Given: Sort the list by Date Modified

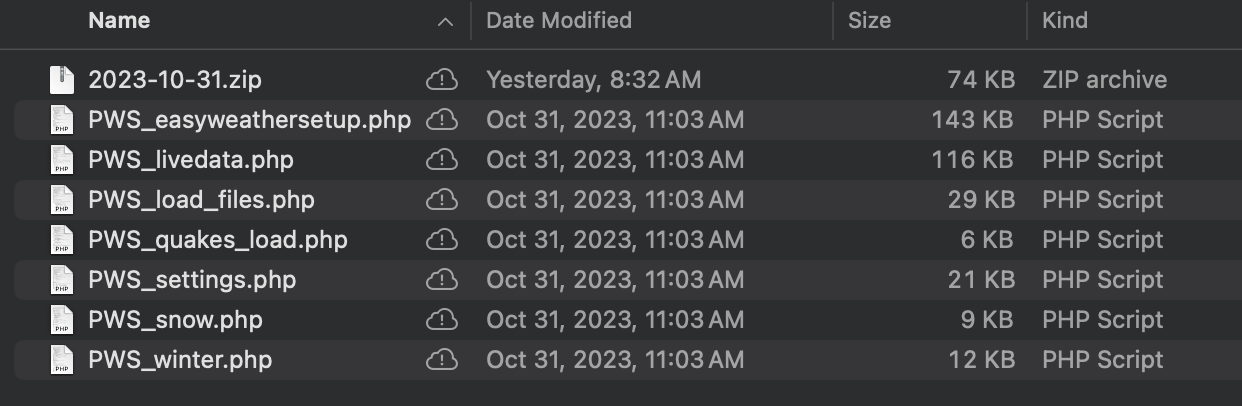Looking at the screenshot, I should (559, 20).
